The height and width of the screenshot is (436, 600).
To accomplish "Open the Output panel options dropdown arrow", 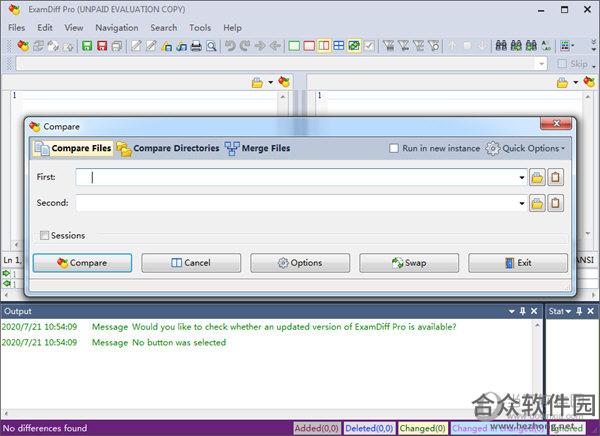I will (x=512, y=311).
